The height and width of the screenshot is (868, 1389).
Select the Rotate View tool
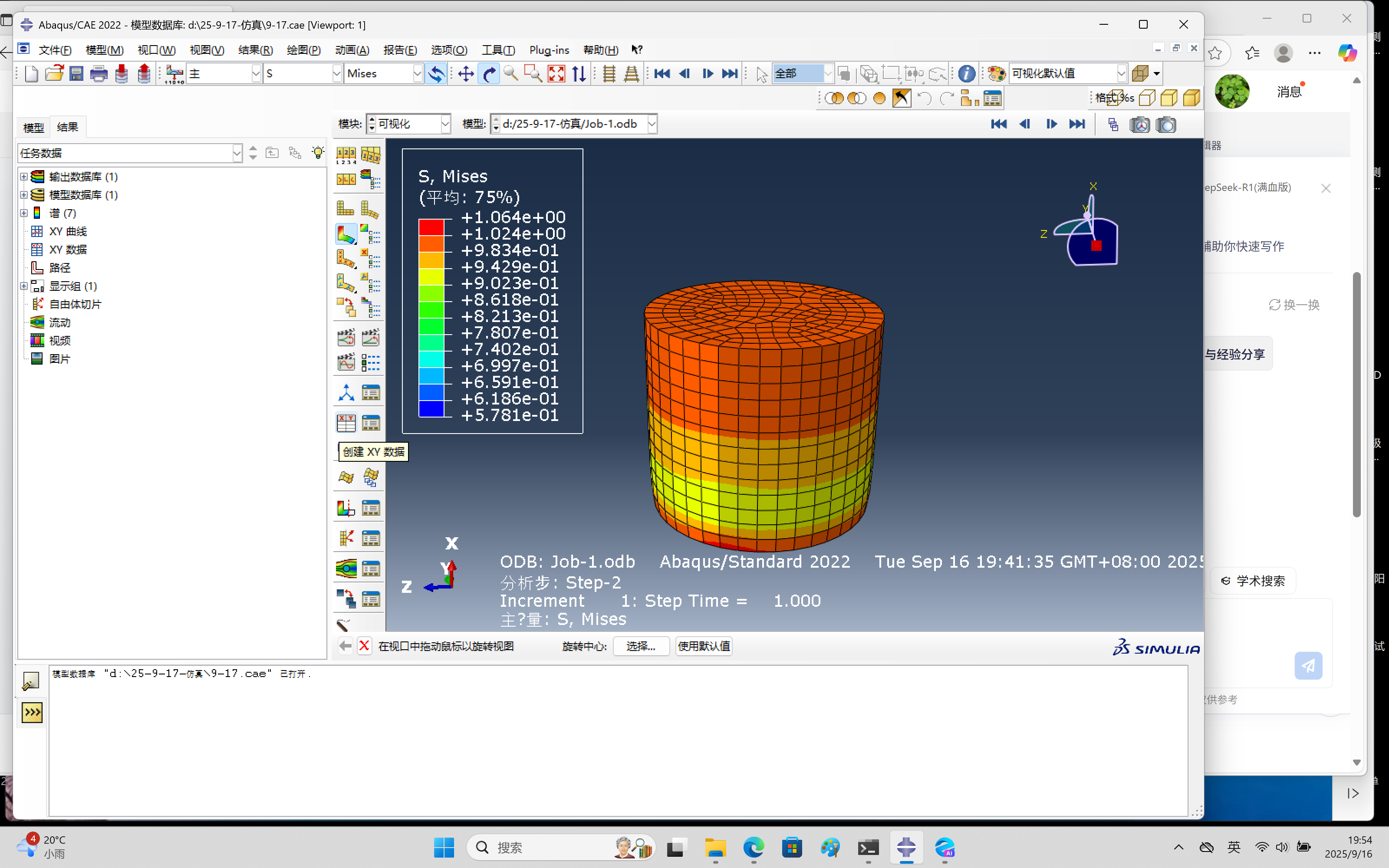488,73
